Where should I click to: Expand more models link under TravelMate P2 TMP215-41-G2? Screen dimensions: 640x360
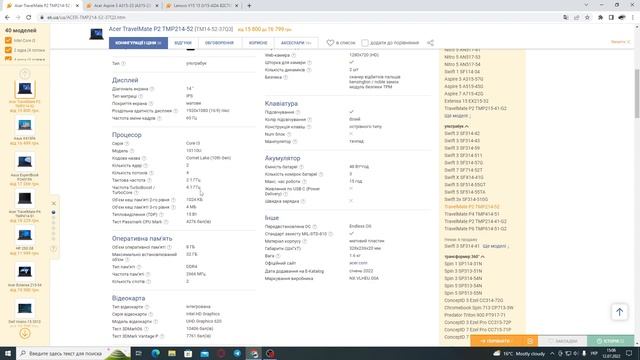457,116
